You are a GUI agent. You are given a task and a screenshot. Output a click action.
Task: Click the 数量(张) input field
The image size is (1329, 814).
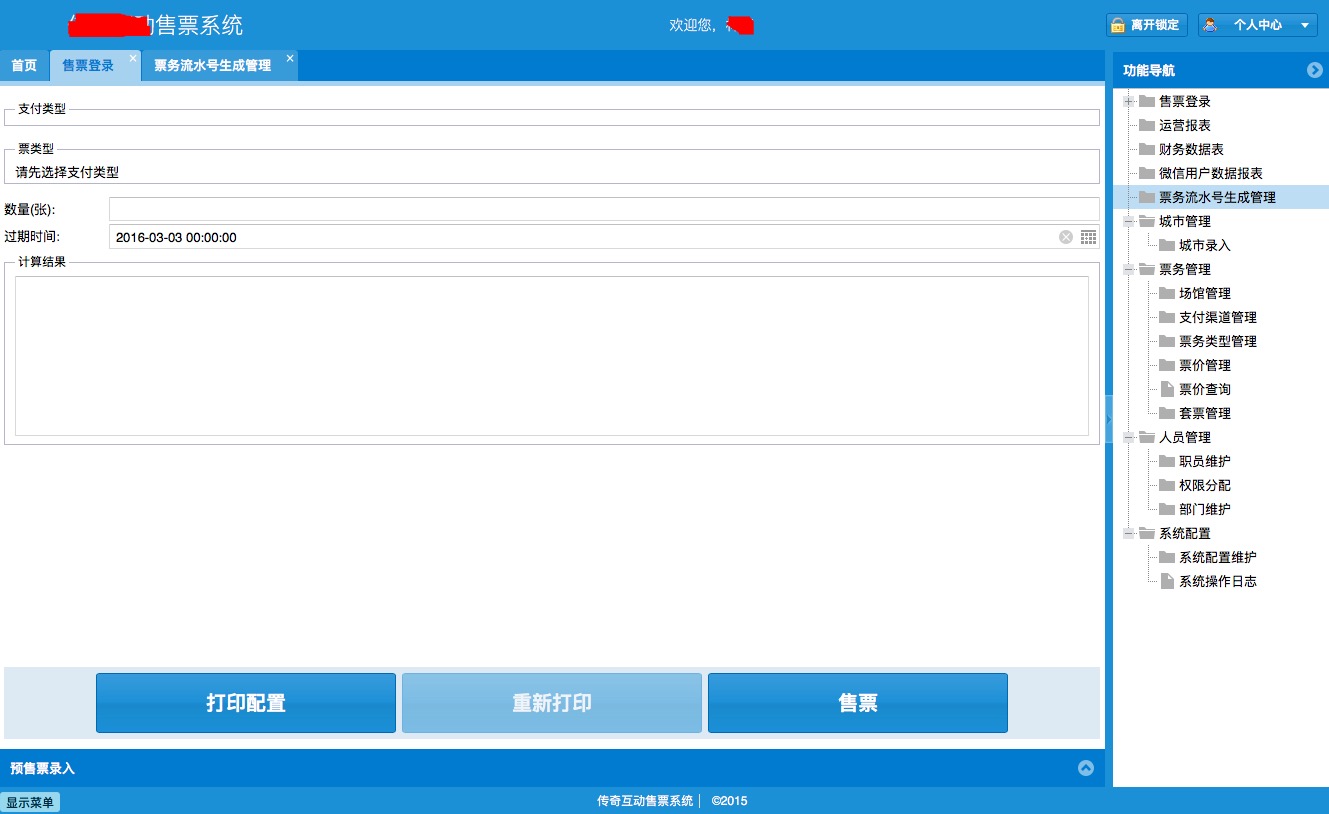603,209
